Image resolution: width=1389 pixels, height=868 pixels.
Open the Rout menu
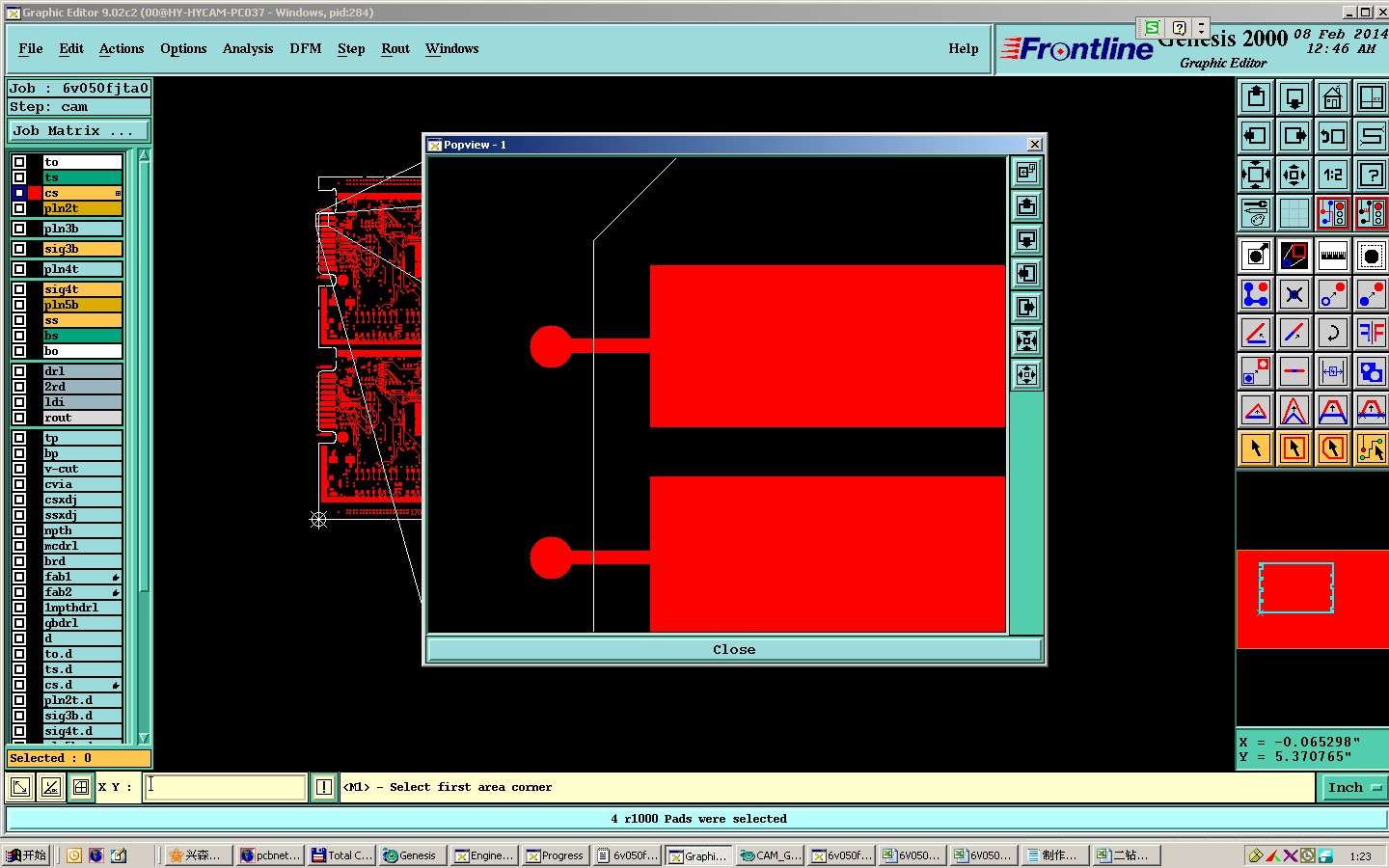click(395, 48)
